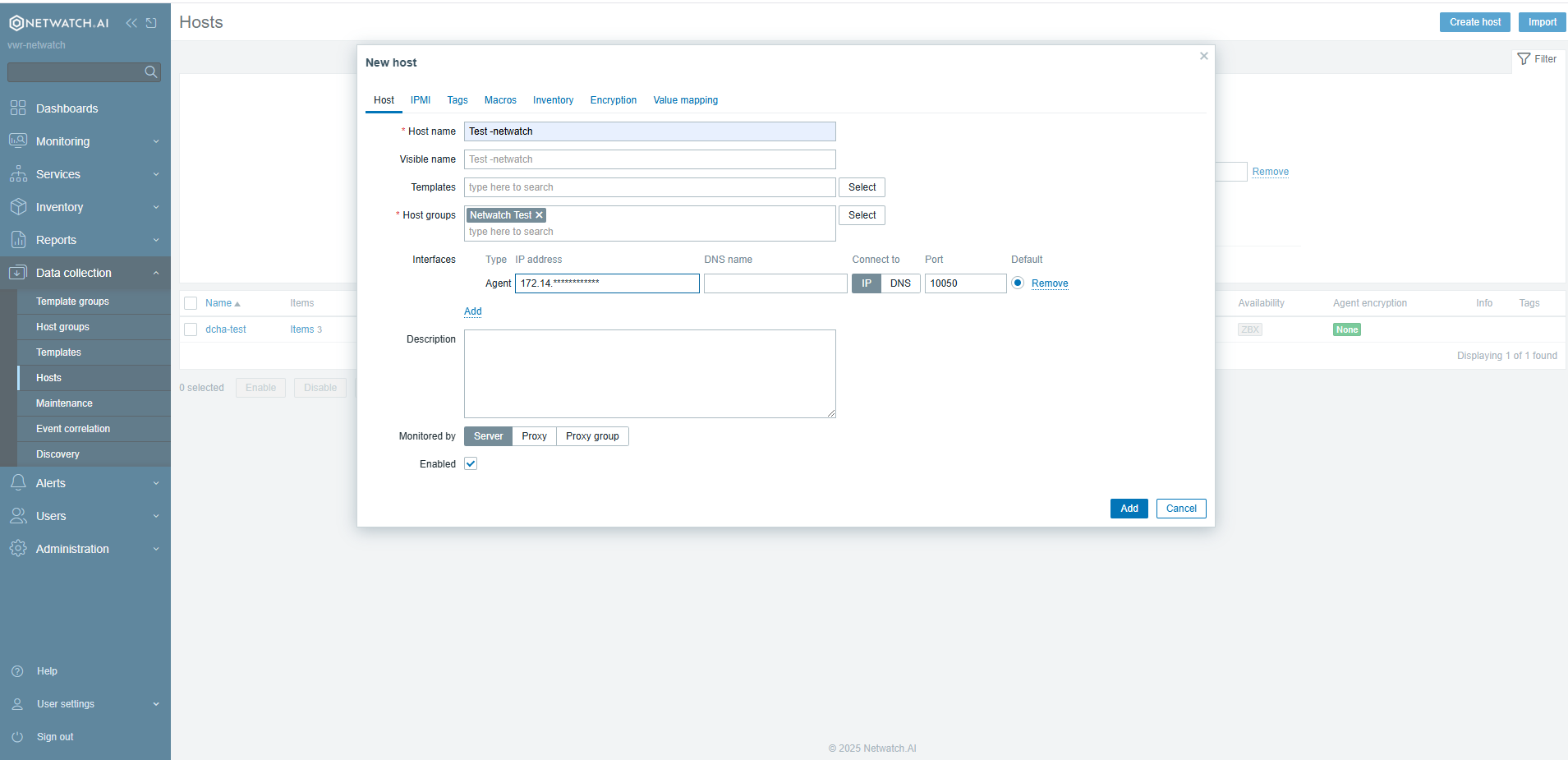This screenshot has width=1568, height=760.
Task: Open Dashboards from sidebar icon
Action: click(x=18, y=108)
